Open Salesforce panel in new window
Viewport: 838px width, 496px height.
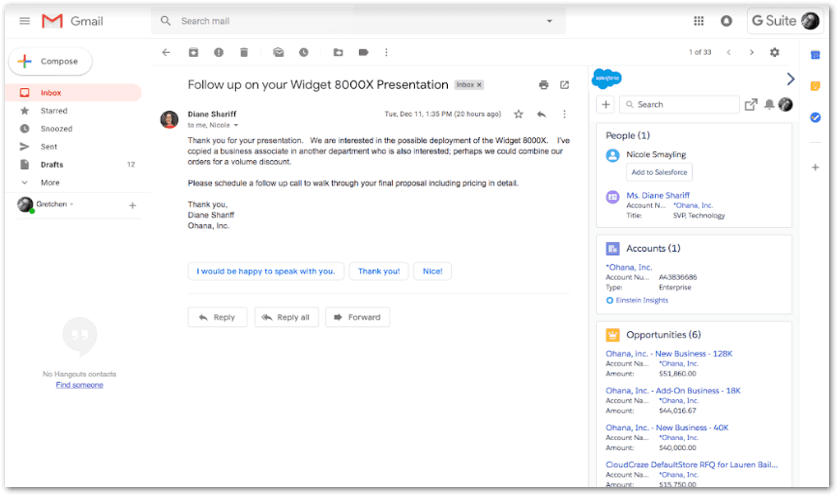point(751,104)
